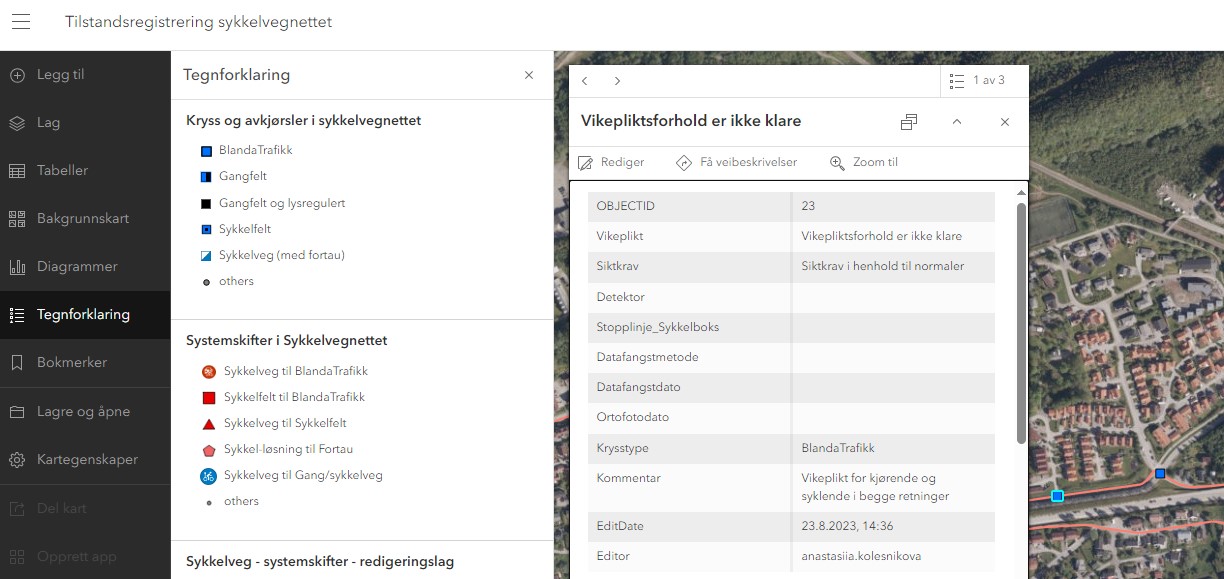Click Få veibeskrivelser directions button
1224x579 pixels.
tap(736, 162)
